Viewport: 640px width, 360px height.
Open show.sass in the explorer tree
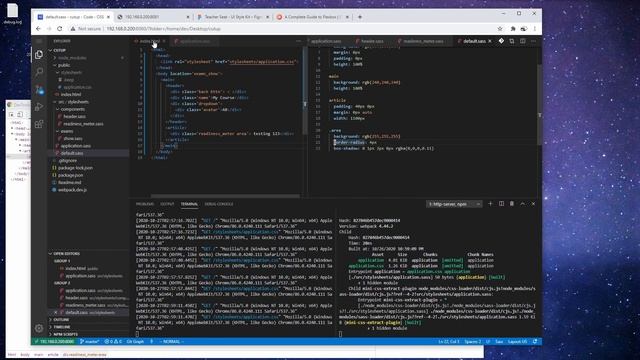pyautogui.click(x=73, y=138)
